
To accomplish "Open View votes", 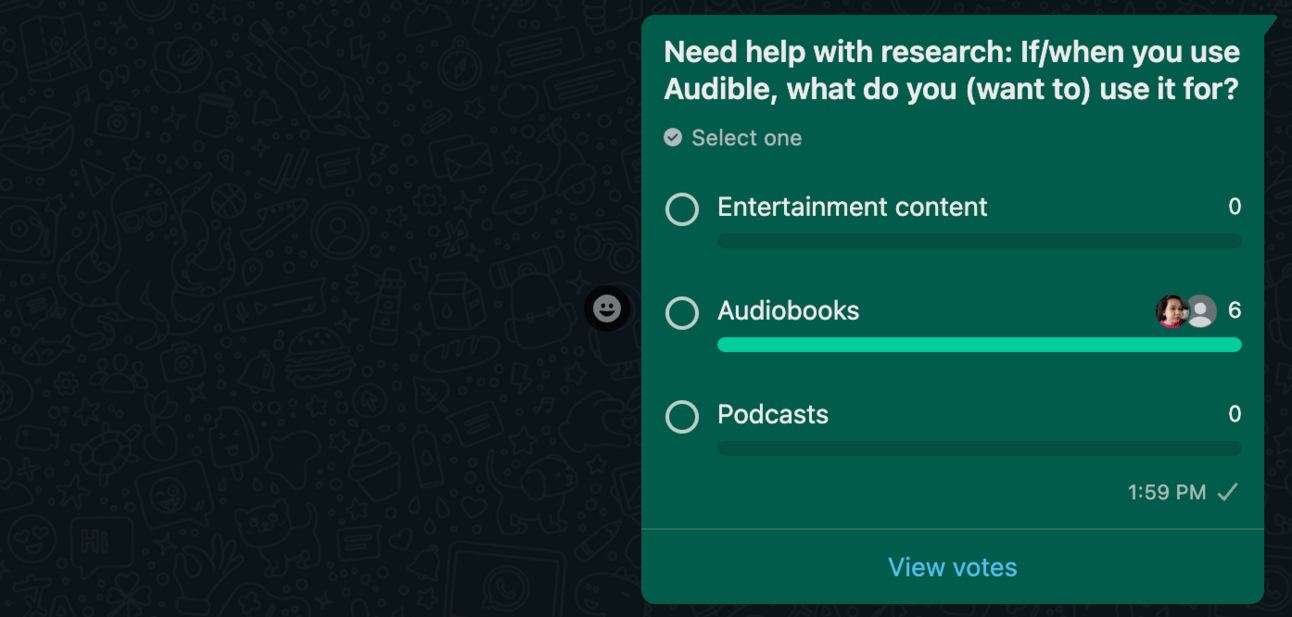I will coord(952,567).
